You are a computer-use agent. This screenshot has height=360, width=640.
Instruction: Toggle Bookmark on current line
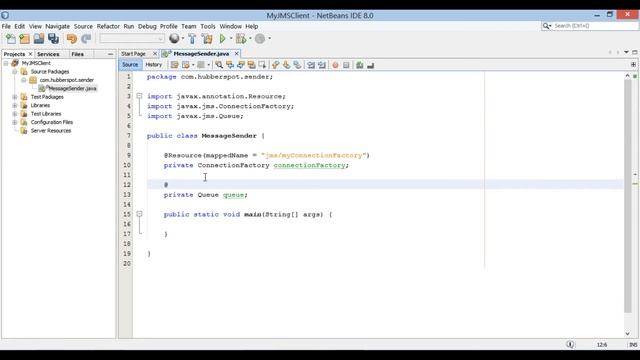(x=297, y=65)
